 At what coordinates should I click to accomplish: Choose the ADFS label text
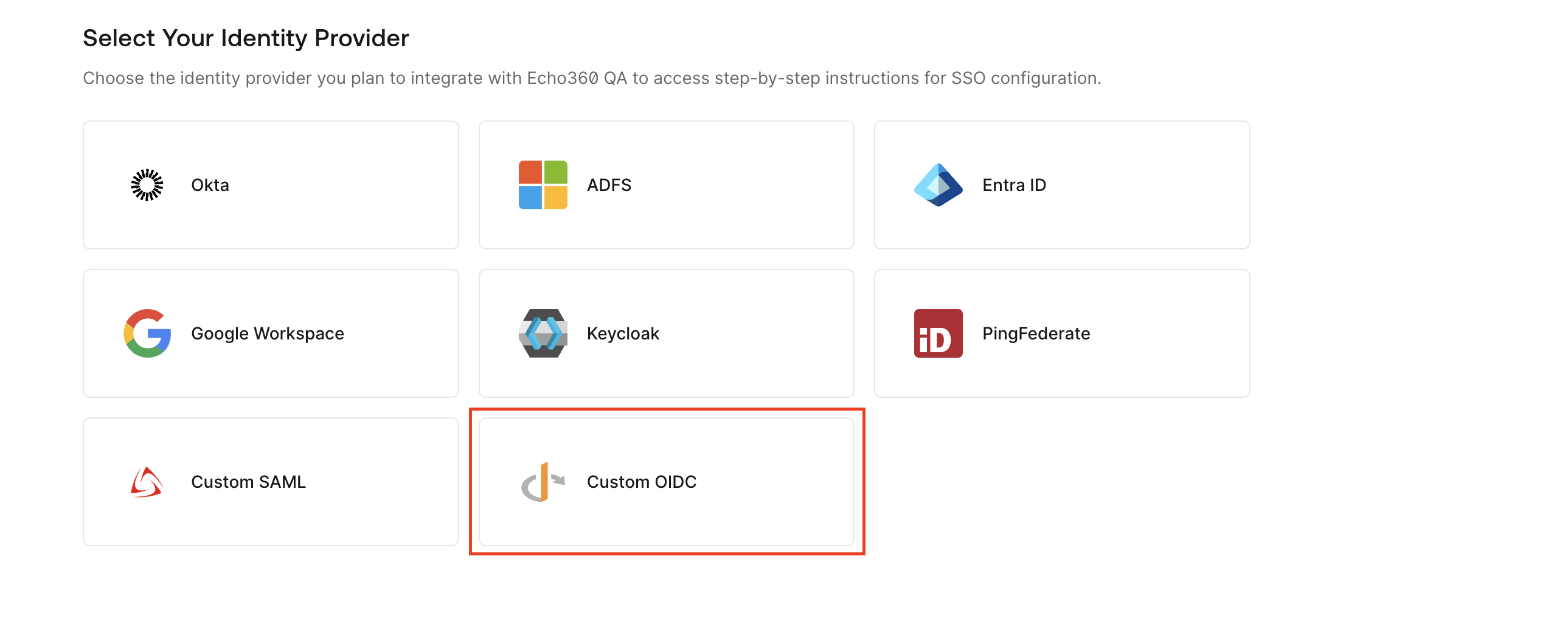click(x=609, y=184)
